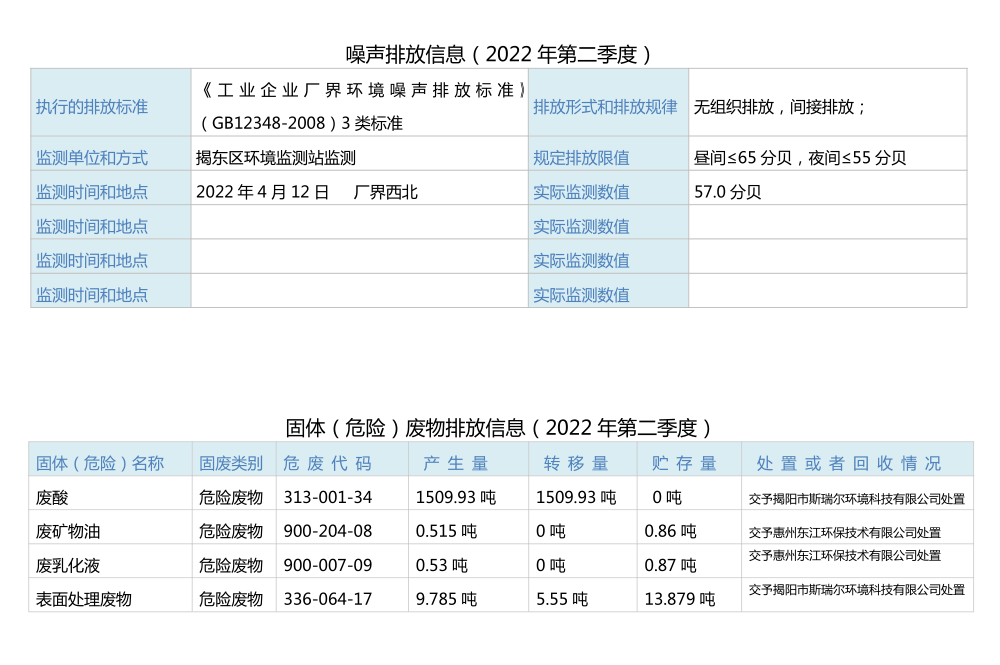Click the code 900-007-09
Screen dimensions: 1000x665
(x=327, y=566)
